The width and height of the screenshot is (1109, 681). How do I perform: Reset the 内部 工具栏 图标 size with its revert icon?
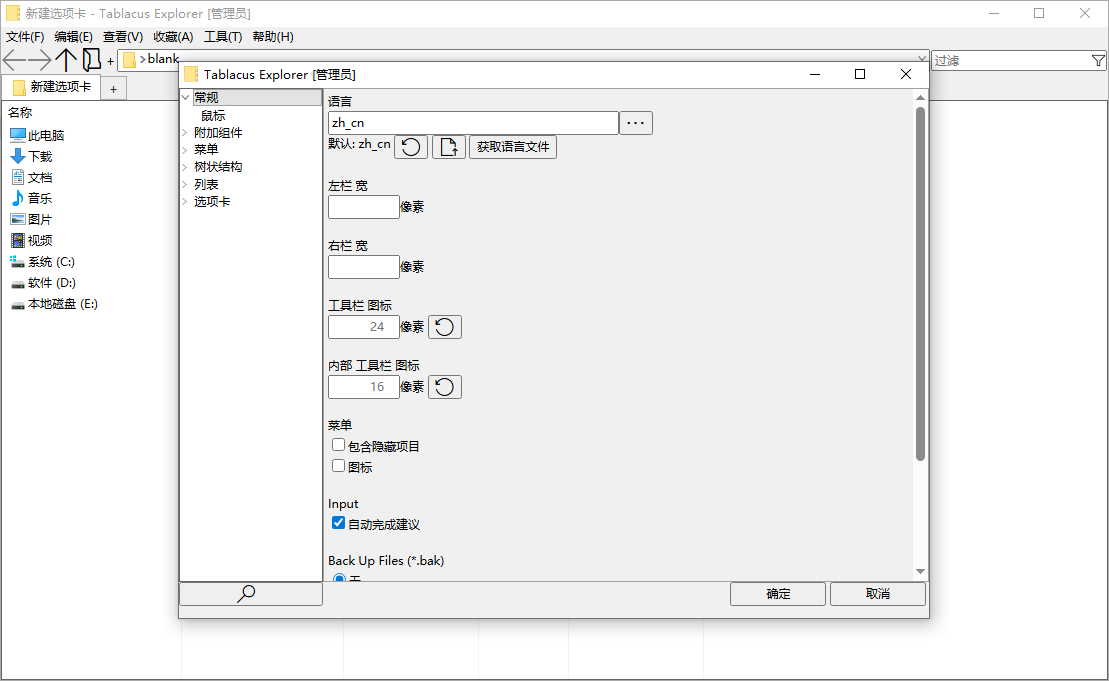pyautogui.click(x=443, y=386)
